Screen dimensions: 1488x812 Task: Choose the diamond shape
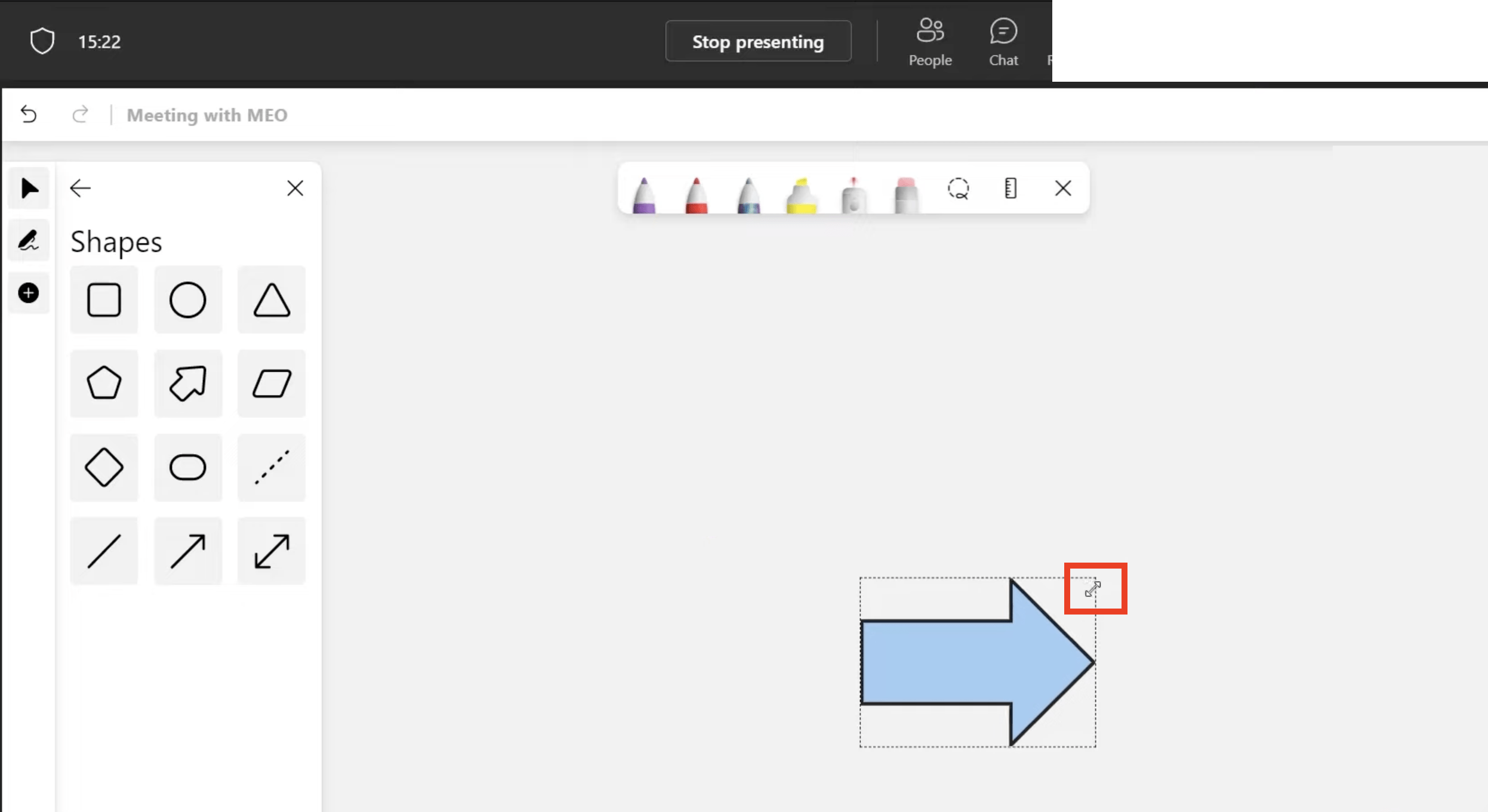pyautogui.click(x=104, y=467)
